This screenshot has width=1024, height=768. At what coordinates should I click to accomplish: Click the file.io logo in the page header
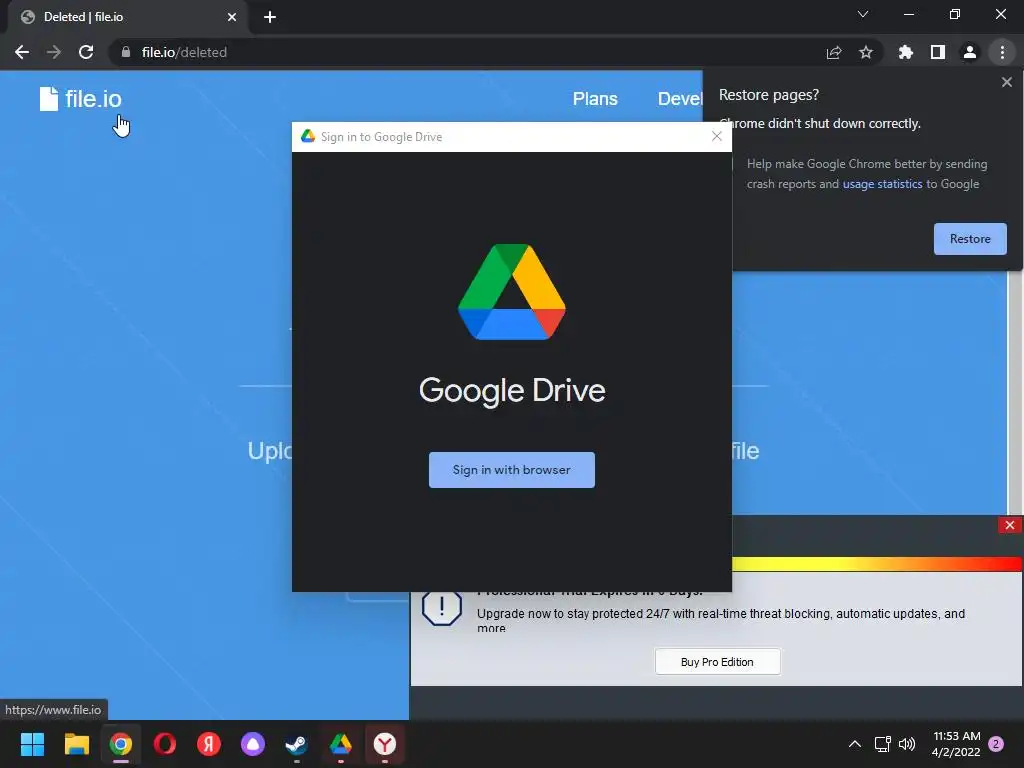pyautogui.click(x=80, y=99)
